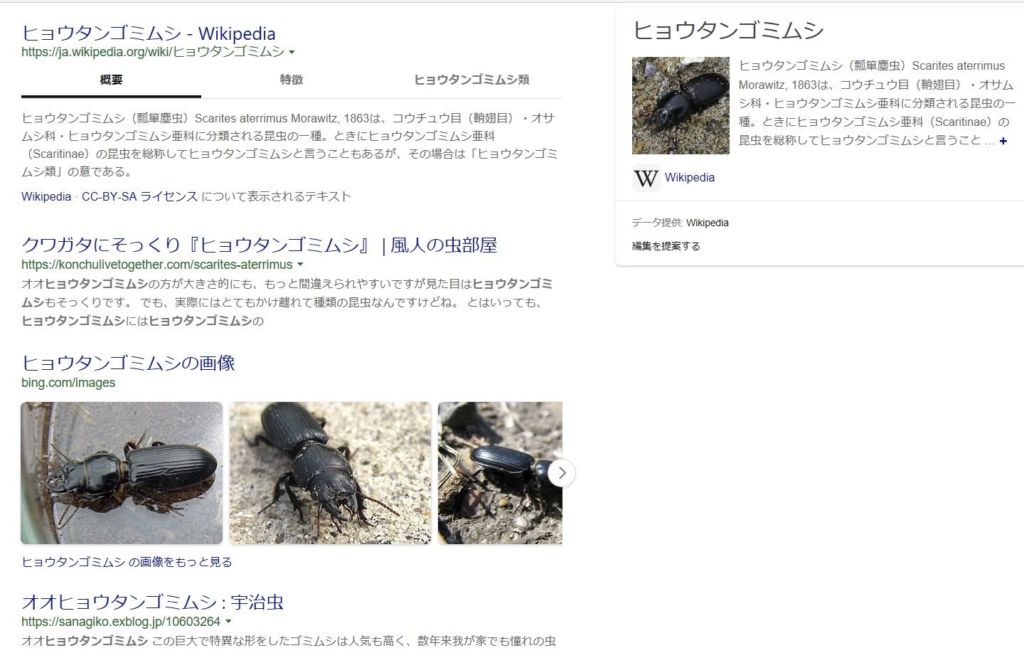Switch to the 特徴 tab
The width and height of the screenshot is (1024, 653).
point(291,80)
